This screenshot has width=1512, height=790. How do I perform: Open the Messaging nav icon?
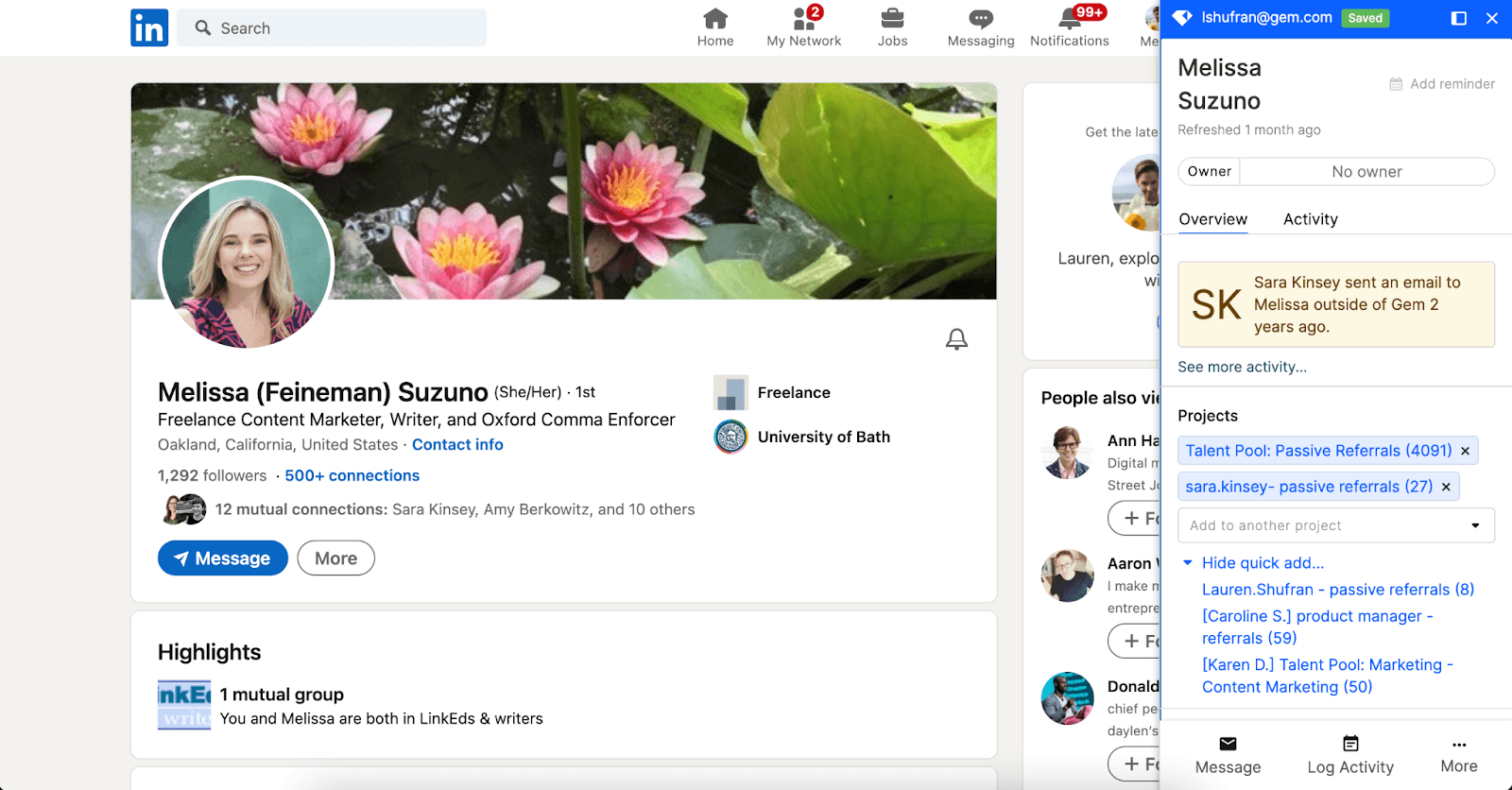981,27
